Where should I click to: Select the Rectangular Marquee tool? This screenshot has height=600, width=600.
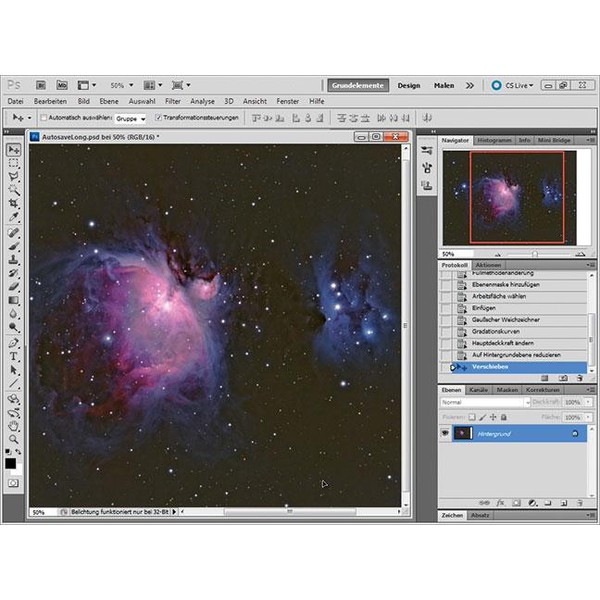[x=14, y=162]
